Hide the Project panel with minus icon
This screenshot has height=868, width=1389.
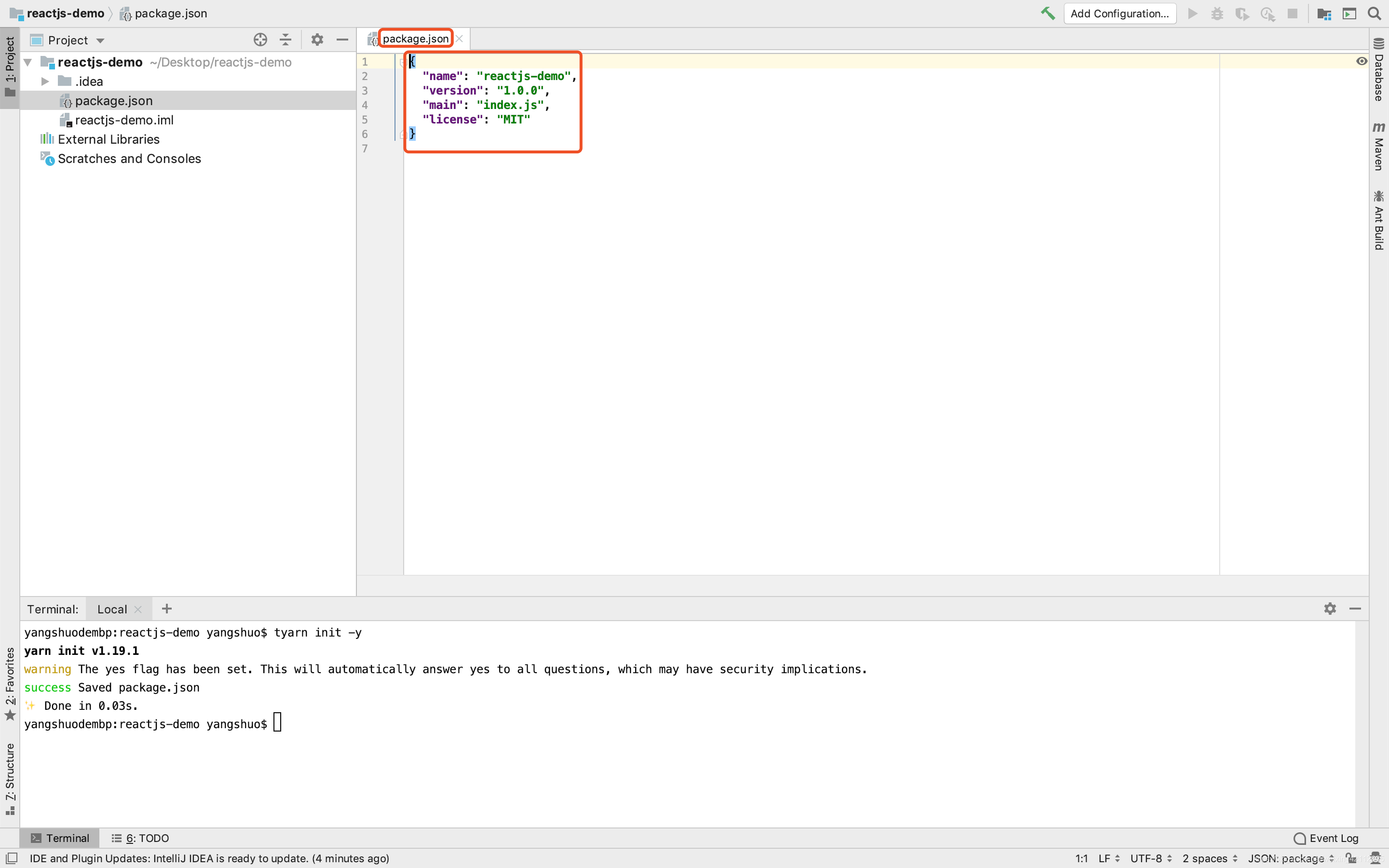click(x=342, y=40)
